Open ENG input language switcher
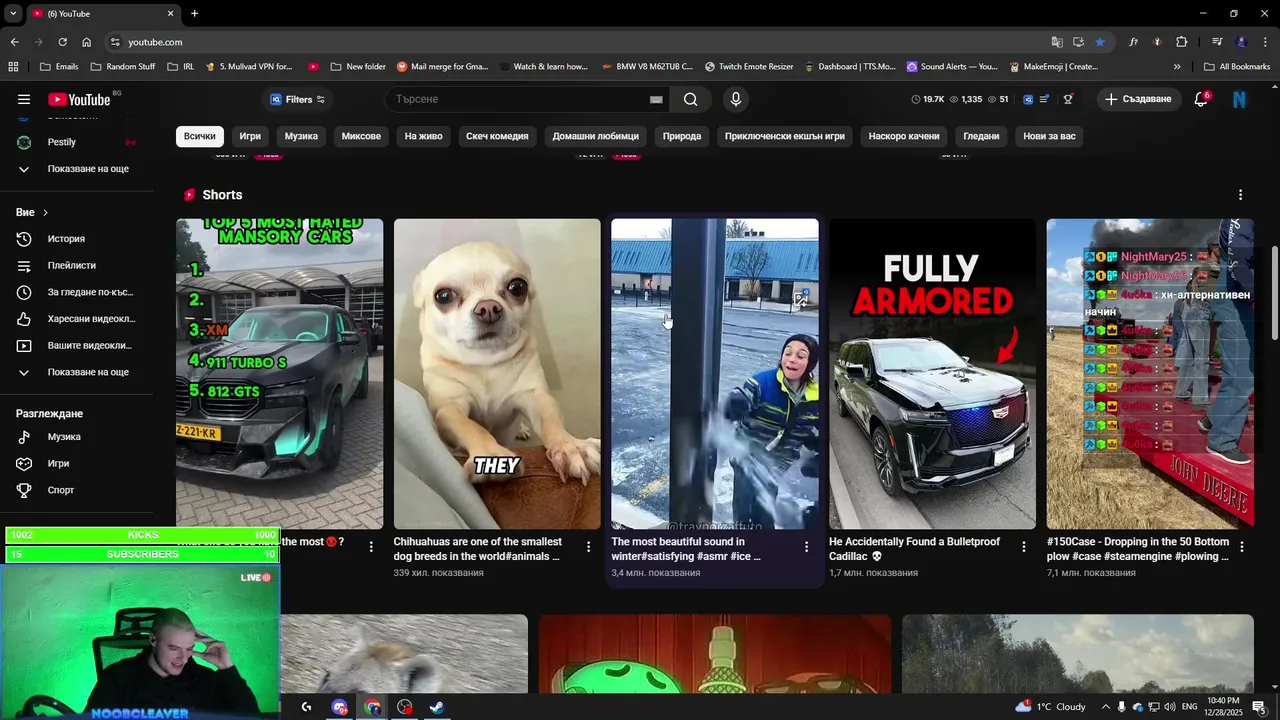The height and width of the screenshot is (720, 1280). point(1190,707)
